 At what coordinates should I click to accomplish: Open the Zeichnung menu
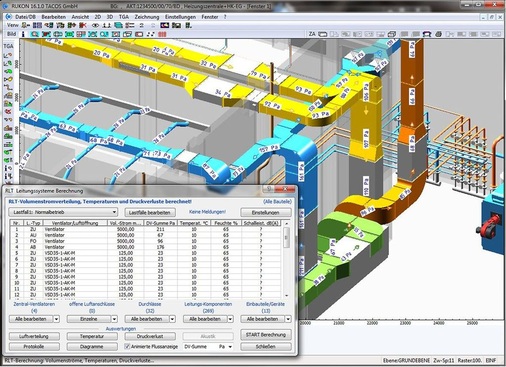coord(147,17)
